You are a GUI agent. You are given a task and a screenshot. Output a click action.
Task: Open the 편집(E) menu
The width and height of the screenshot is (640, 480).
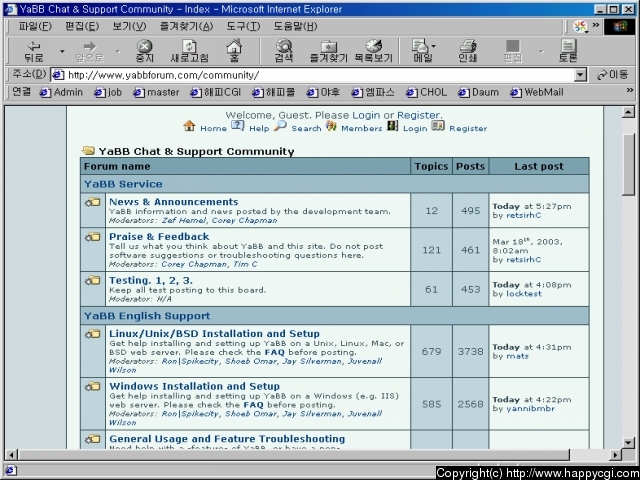[x=82, y=27]
